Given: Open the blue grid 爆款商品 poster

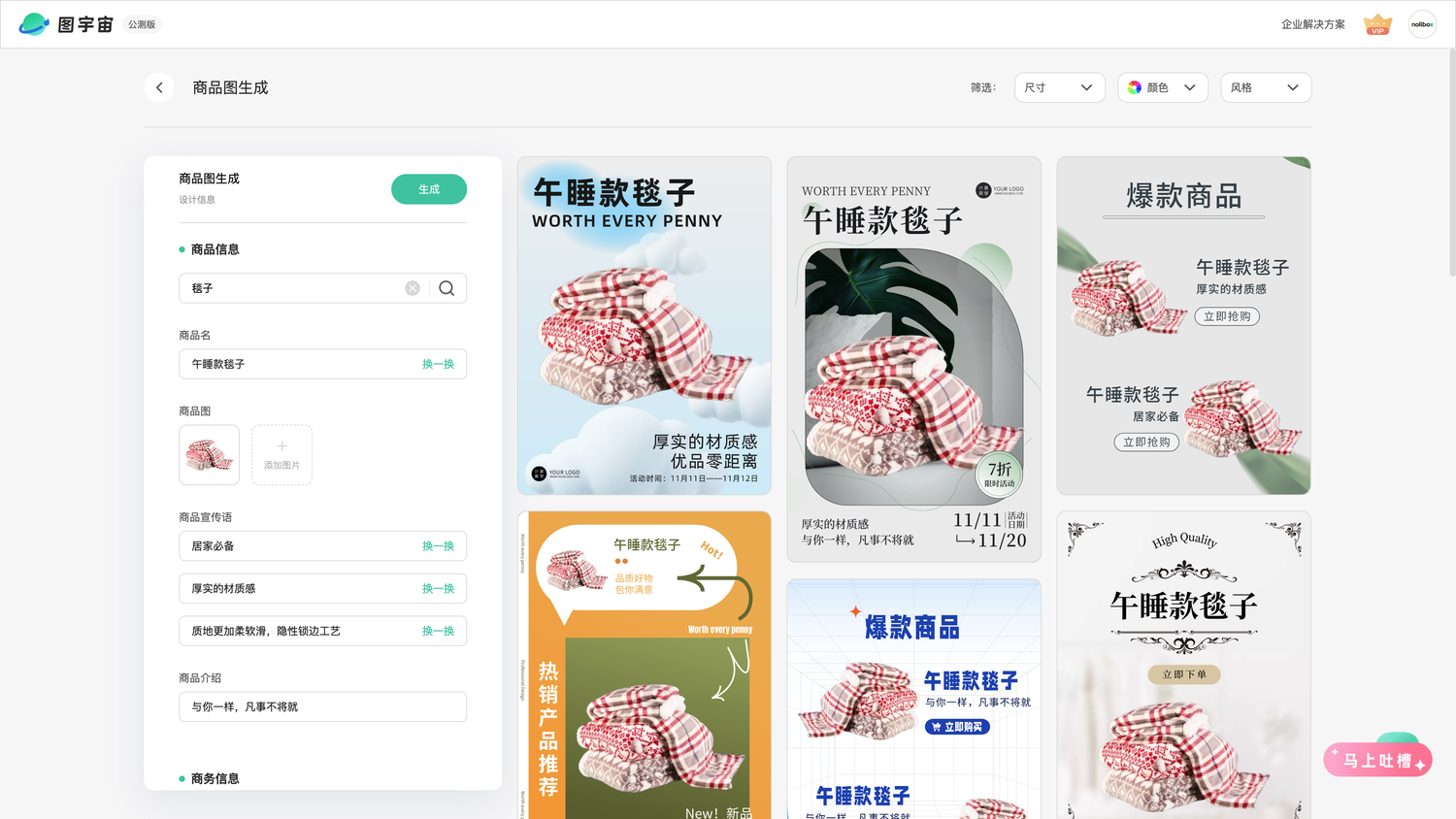Looking at the screenshot, I should [913, 700].
